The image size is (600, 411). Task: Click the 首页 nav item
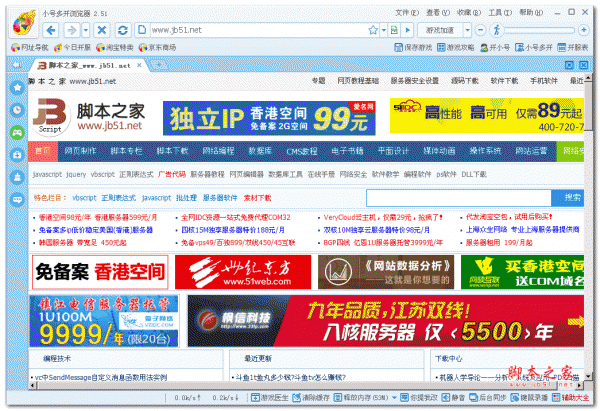tap(43, 151)
